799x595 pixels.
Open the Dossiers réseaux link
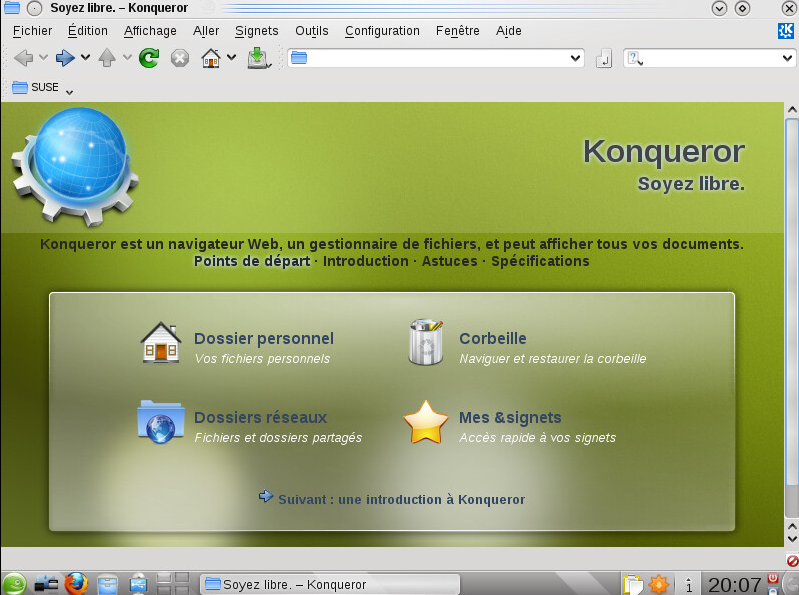tap(260, 418)
